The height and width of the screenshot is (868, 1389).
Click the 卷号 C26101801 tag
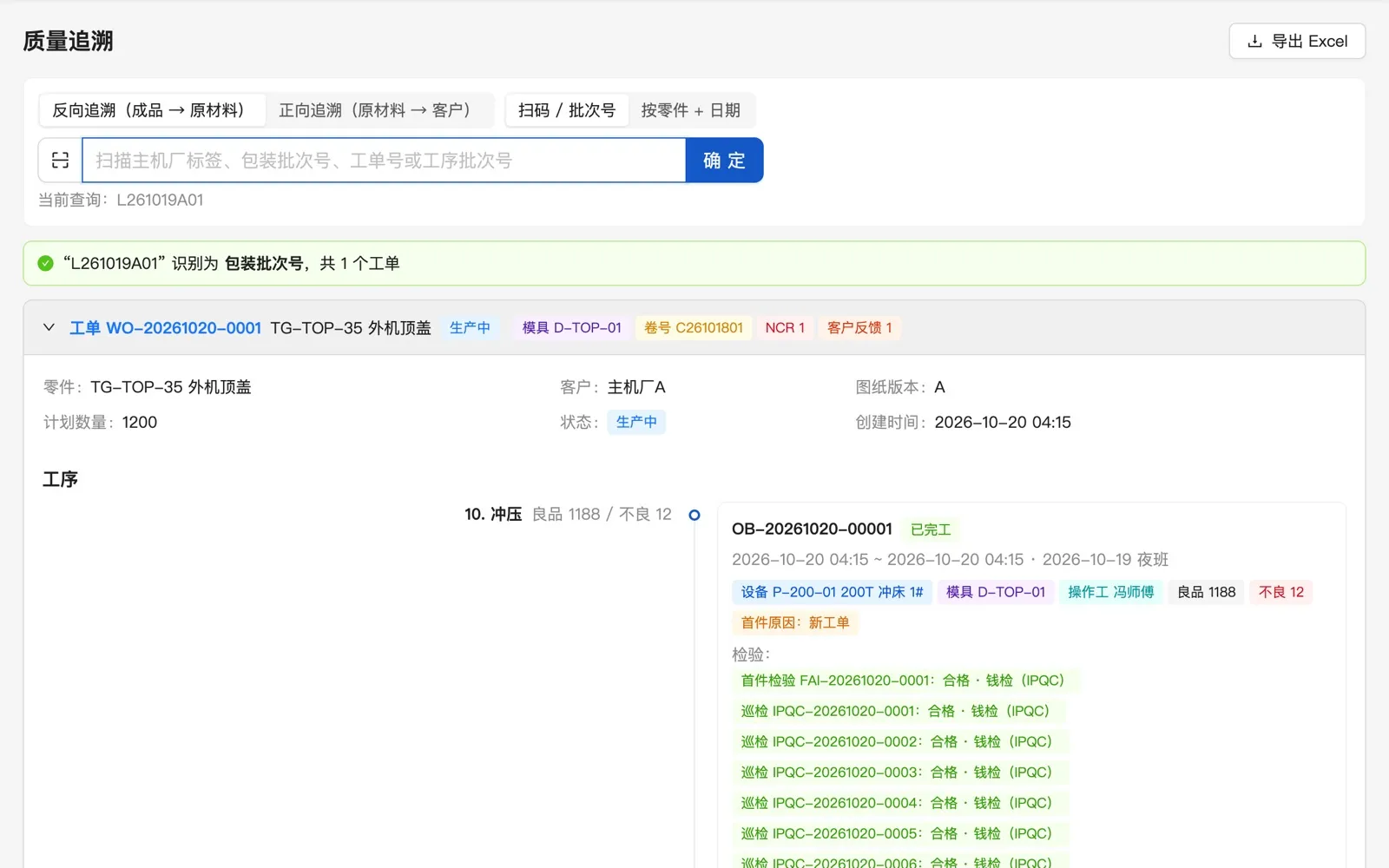[x=694, y=327]
